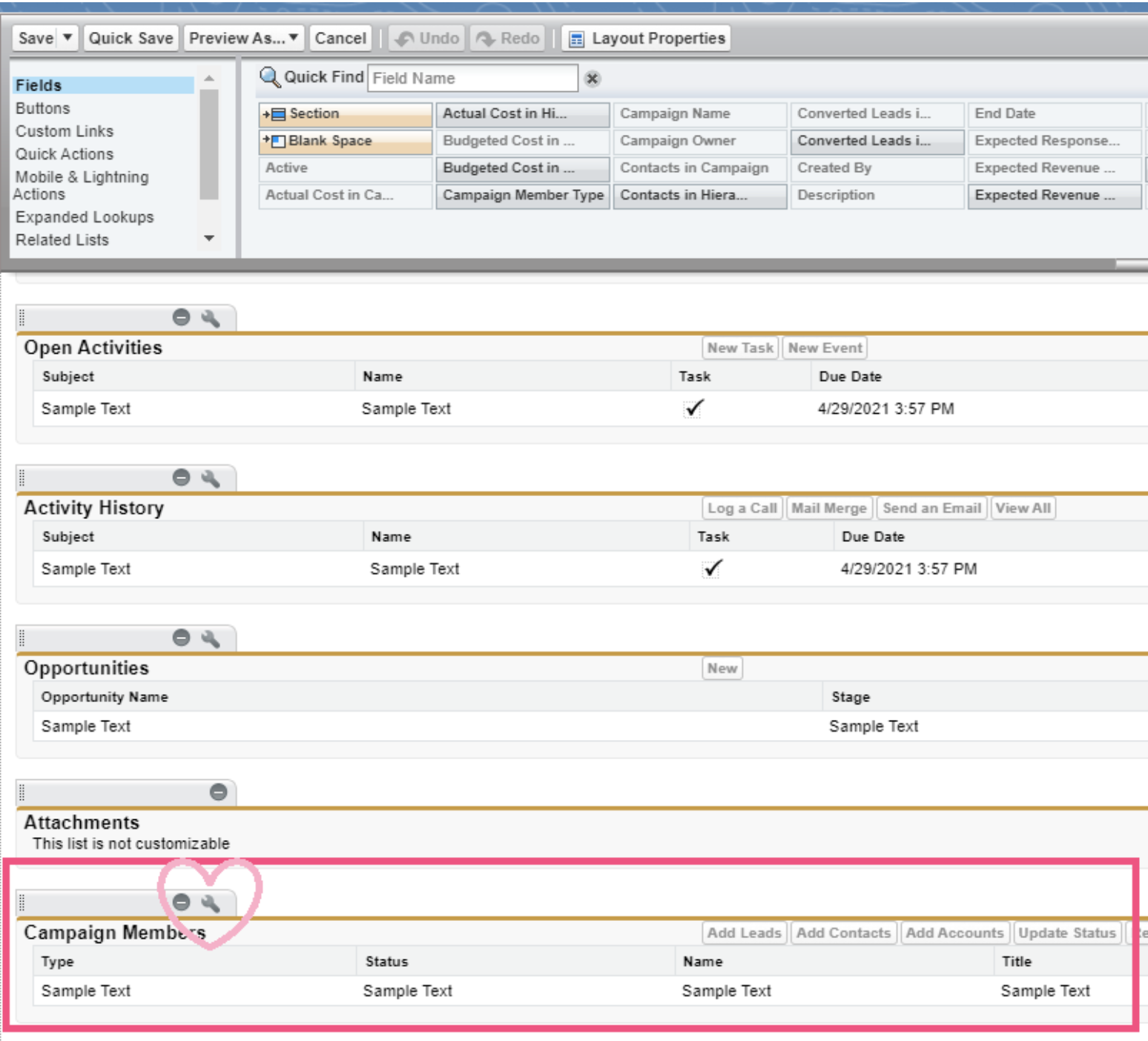
Task: Select Mobile & Lightning Actions category
Action: coord(82,185)
